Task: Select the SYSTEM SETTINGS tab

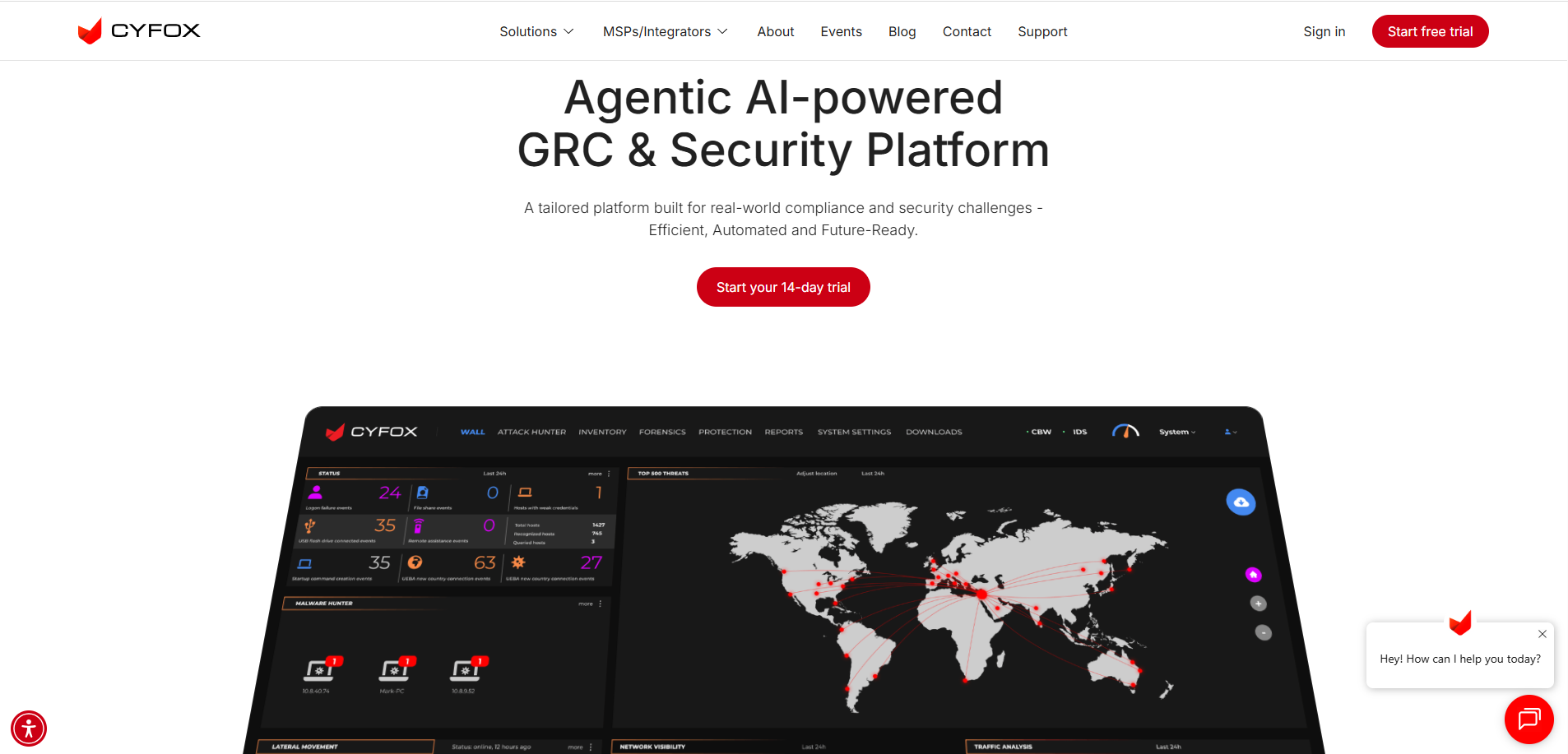Action: pyautogui.click(x=854, y=432)
